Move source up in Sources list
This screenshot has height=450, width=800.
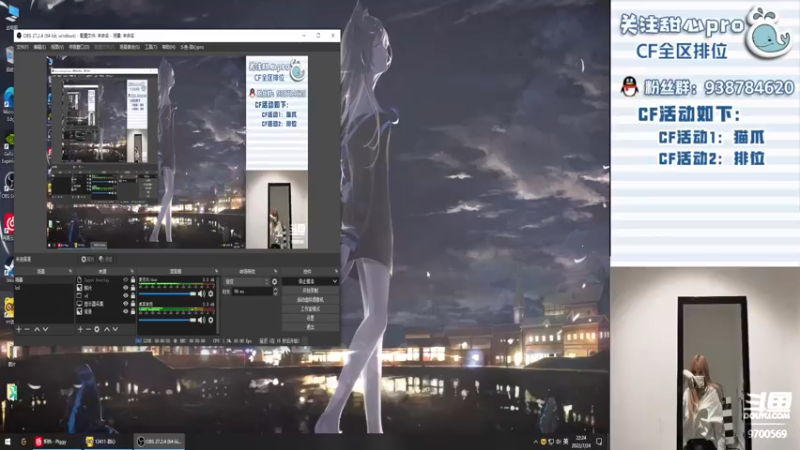pyautogui.click(x=107, y=330)
